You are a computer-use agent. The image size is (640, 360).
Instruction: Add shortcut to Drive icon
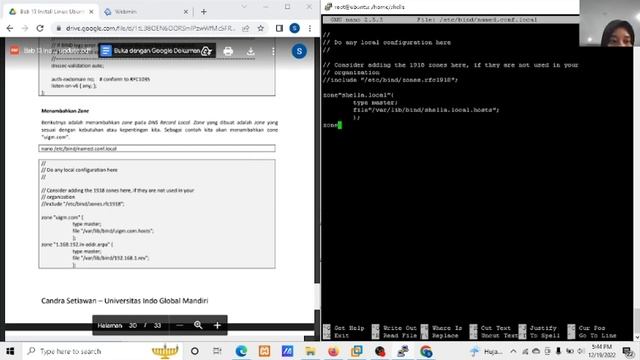[206, 51]
